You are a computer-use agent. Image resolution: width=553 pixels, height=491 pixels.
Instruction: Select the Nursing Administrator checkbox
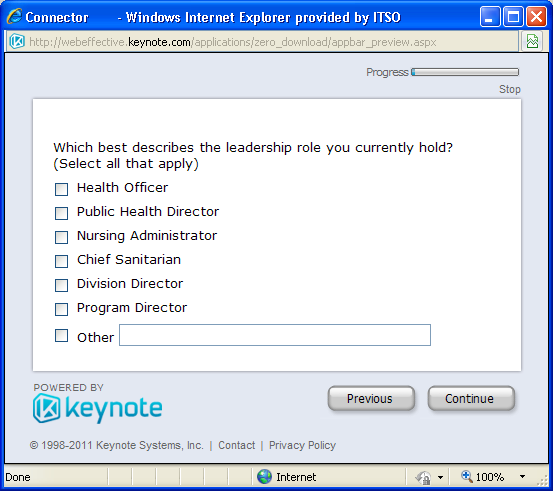point(61,237)
